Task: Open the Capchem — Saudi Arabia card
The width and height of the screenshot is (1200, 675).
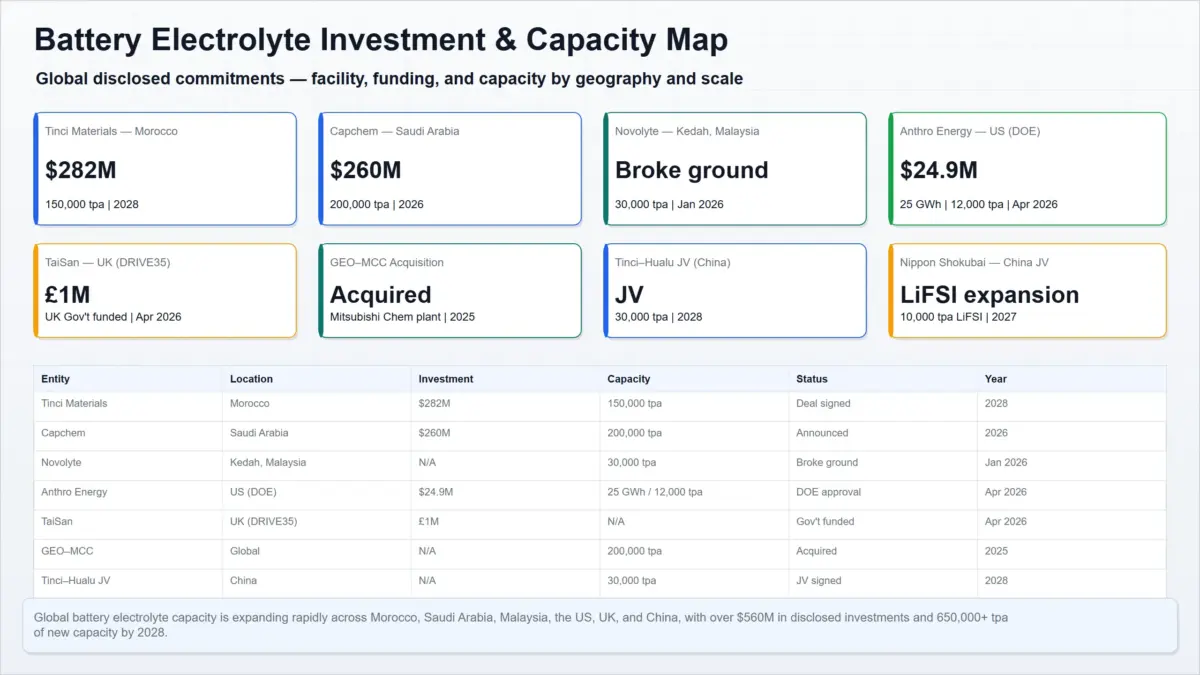Action: [450, 168]
